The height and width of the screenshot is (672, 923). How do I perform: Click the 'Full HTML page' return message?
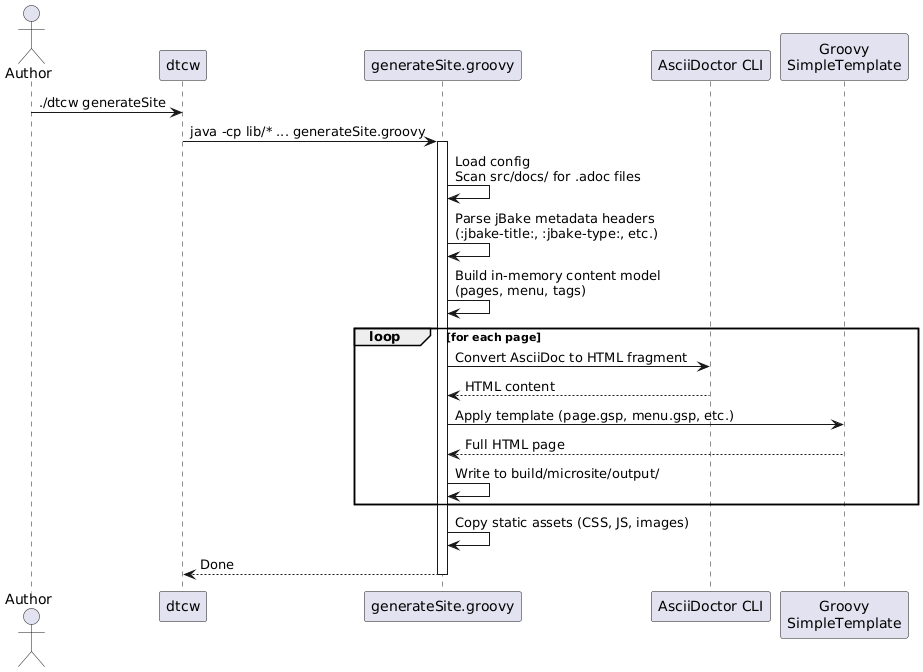(514, 445)
